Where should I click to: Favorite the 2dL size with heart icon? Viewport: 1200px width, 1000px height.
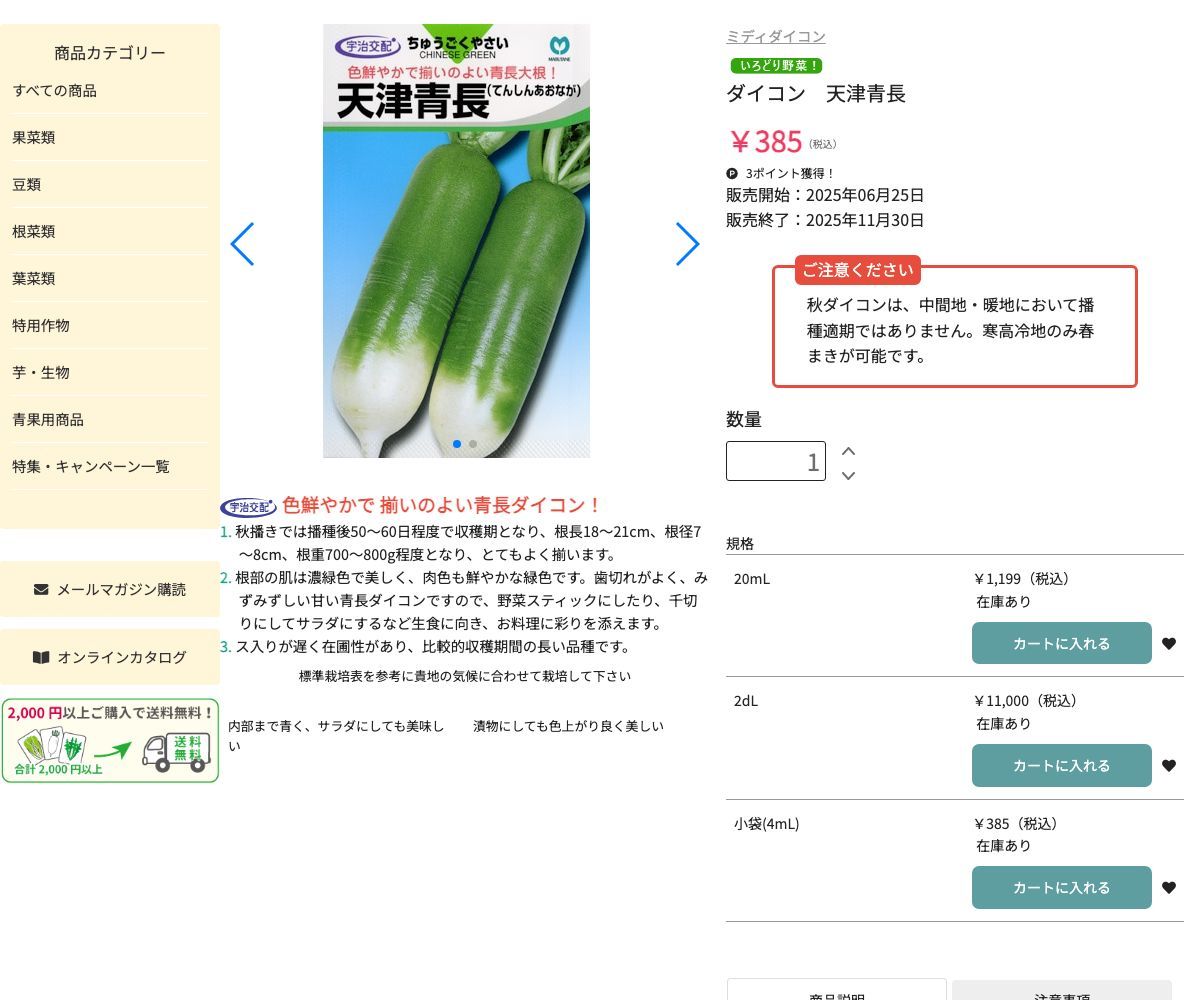tap(1169, 766)
